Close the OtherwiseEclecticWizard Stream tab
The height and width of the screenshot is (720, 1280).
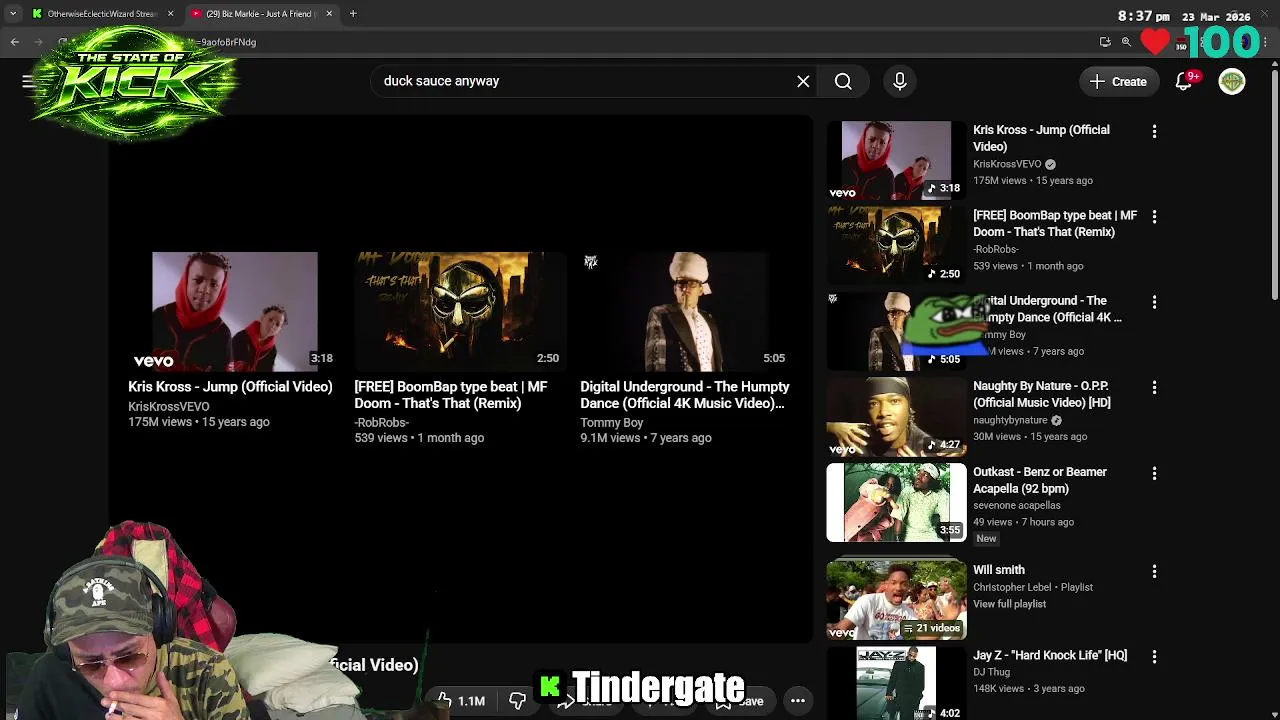[170, 14]
